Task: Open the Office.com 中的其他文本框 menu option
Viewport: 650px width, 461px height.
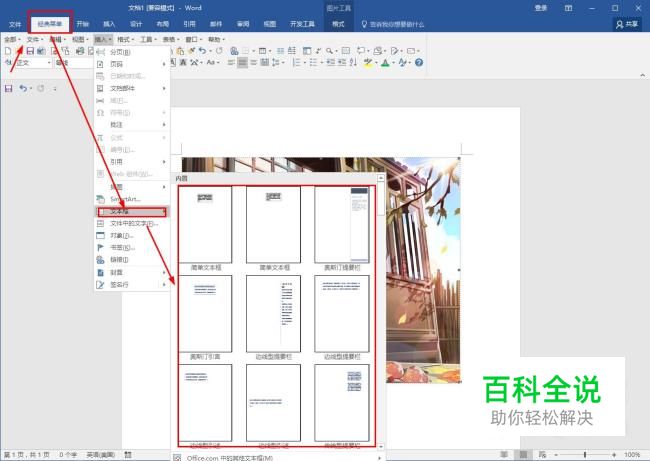Action: 278,457
